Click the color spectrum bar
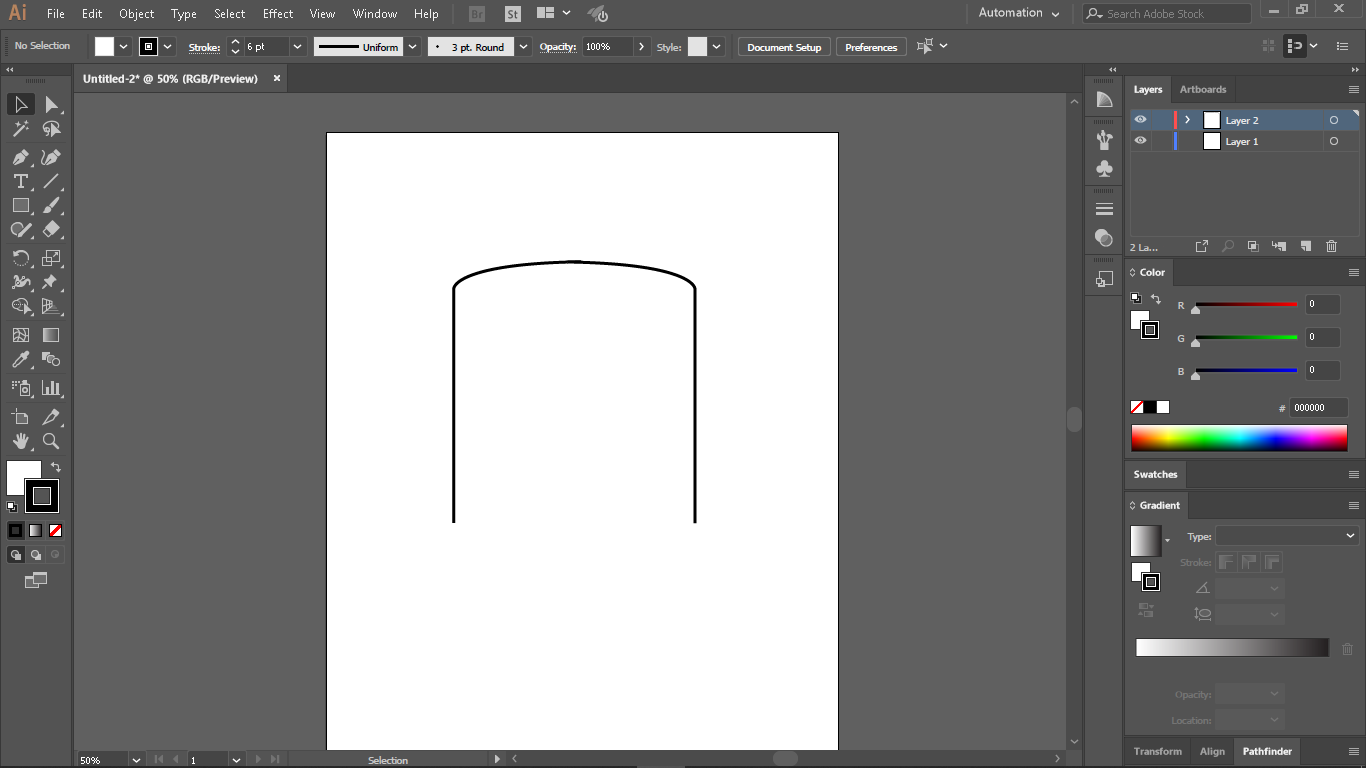 point(1239,438)
